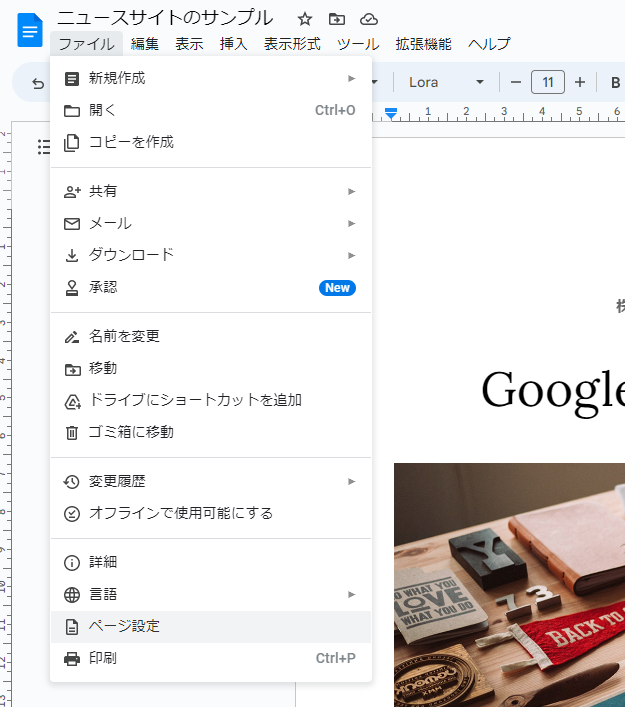Screen dimensions: 625x707
Task: Click the printer icon for 印刷
Action: point(72,659)
